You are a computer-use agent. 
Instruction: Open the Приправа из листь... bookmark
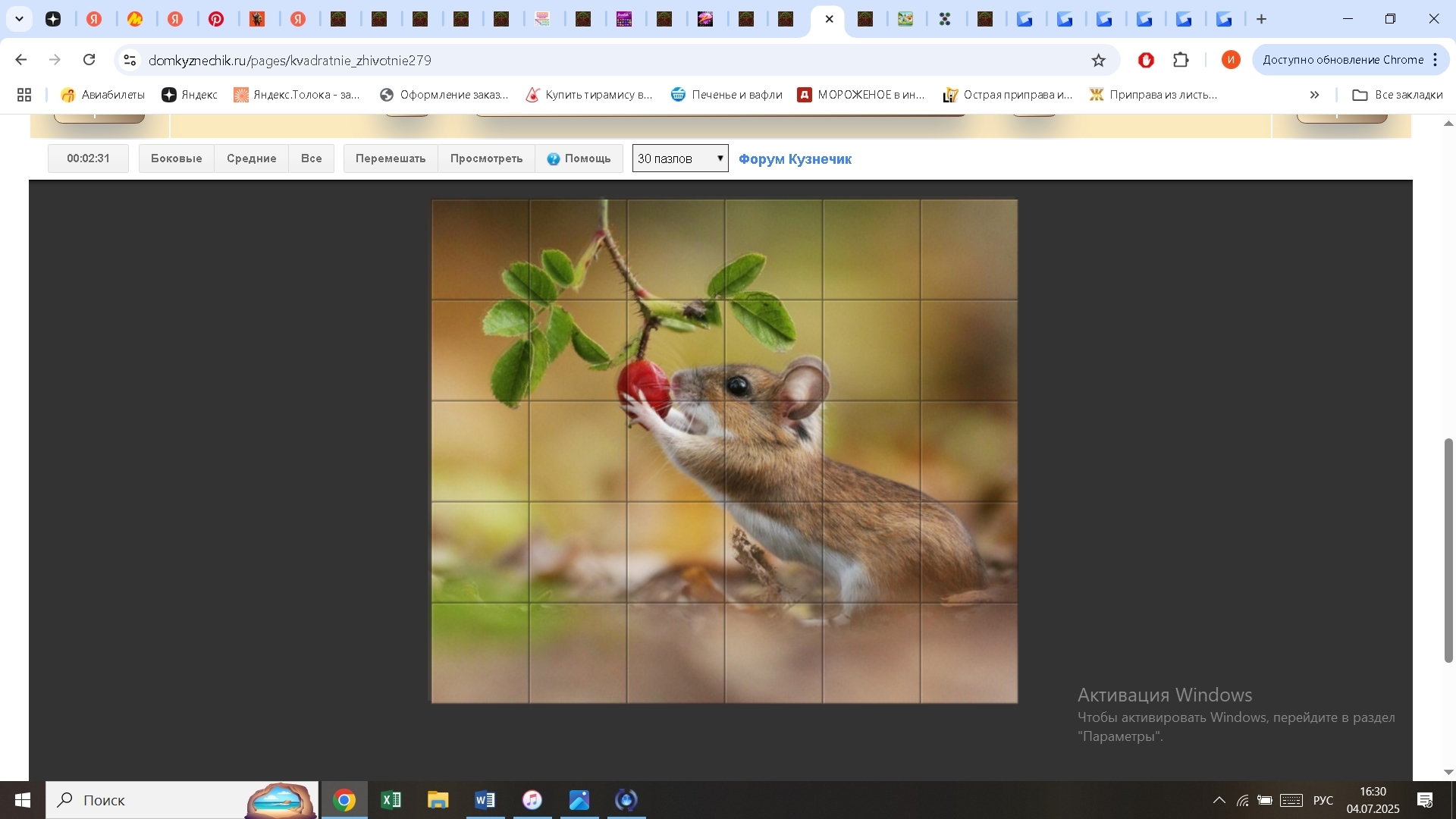[1153, 95]
